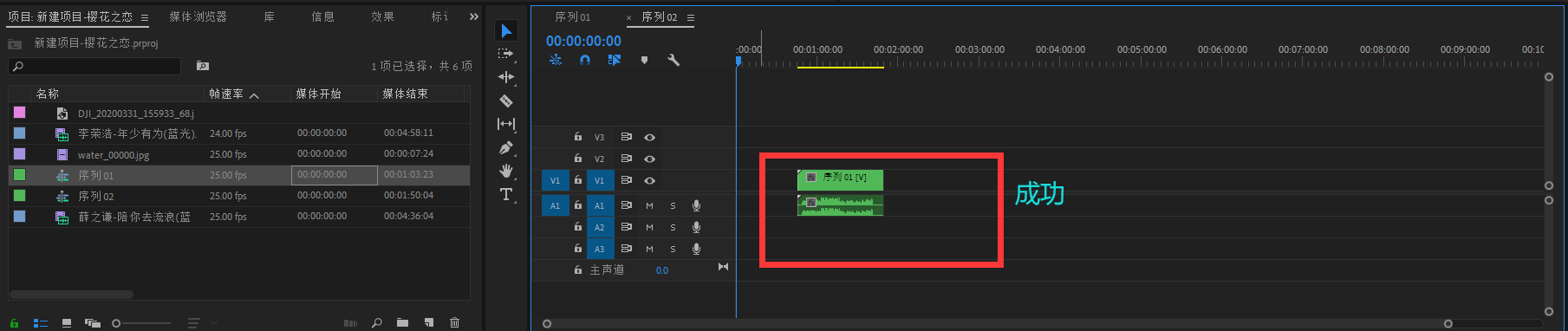Click green label swatch of 序列 02
Image resolution: width=1568 pixels, height=331 pixels.
click(x=20, y=196)
